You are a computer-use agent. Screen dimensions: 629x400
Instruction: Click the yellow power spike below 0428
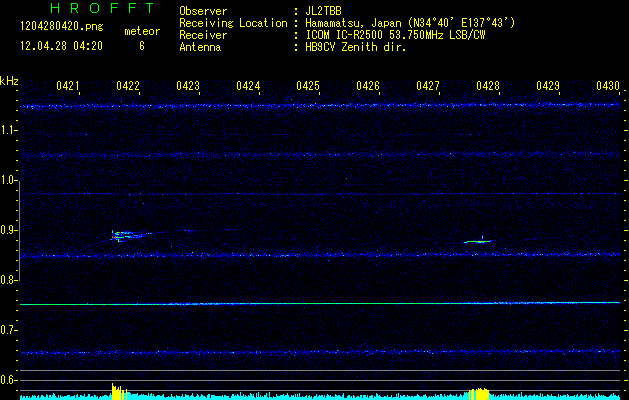coord(480,393)
